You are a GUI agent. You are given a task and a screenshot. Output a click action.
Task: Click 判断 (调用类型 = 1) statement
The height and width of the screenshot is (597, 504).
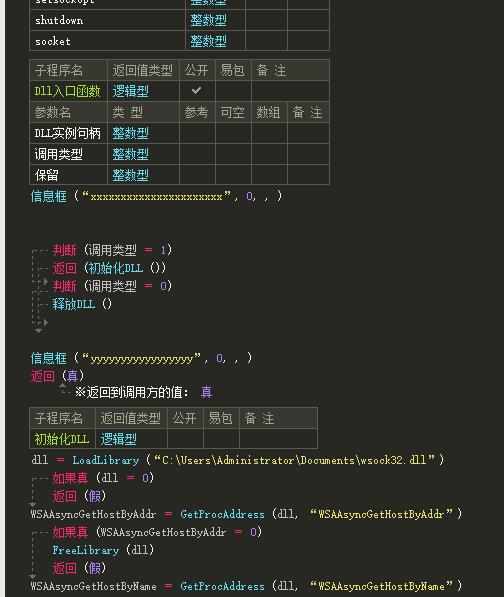[112, 250]
